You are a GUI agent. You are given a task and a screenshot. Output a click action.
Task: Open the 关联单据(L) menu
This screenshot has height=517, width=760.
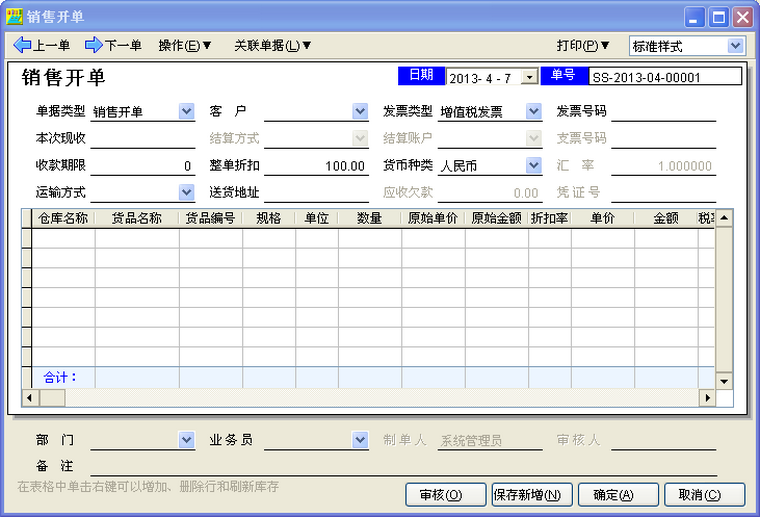tap(273, 45)
